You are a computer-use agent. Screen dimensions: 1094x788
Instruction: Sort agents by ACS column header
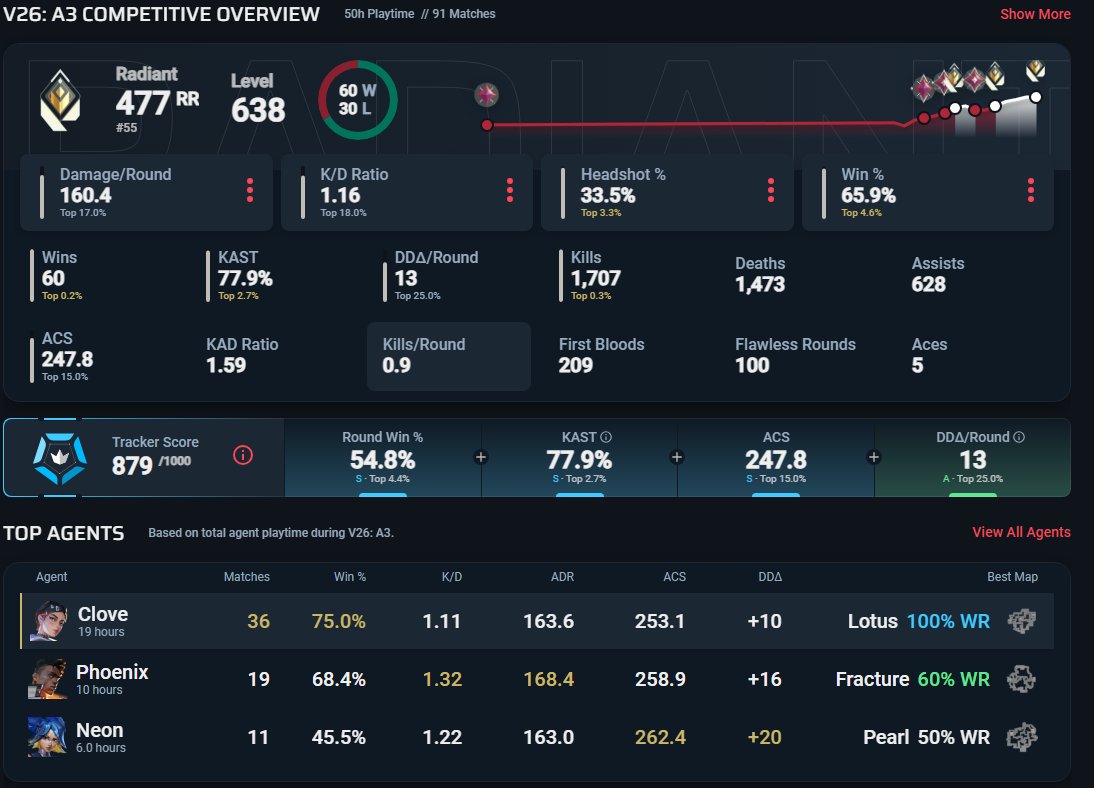[x=674, y=577]
